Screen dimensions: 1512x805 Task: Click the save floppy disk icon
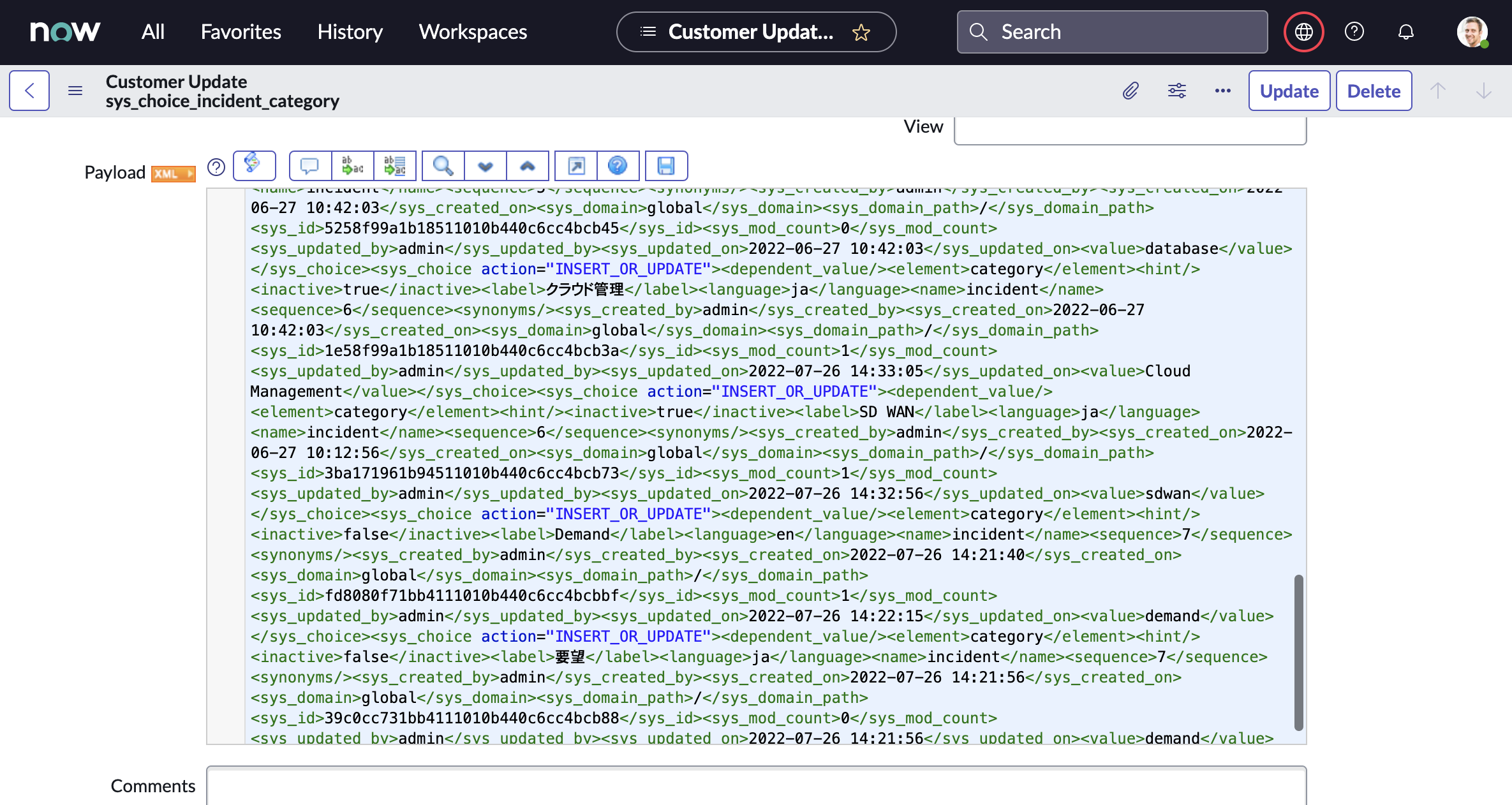pos(666,166)
